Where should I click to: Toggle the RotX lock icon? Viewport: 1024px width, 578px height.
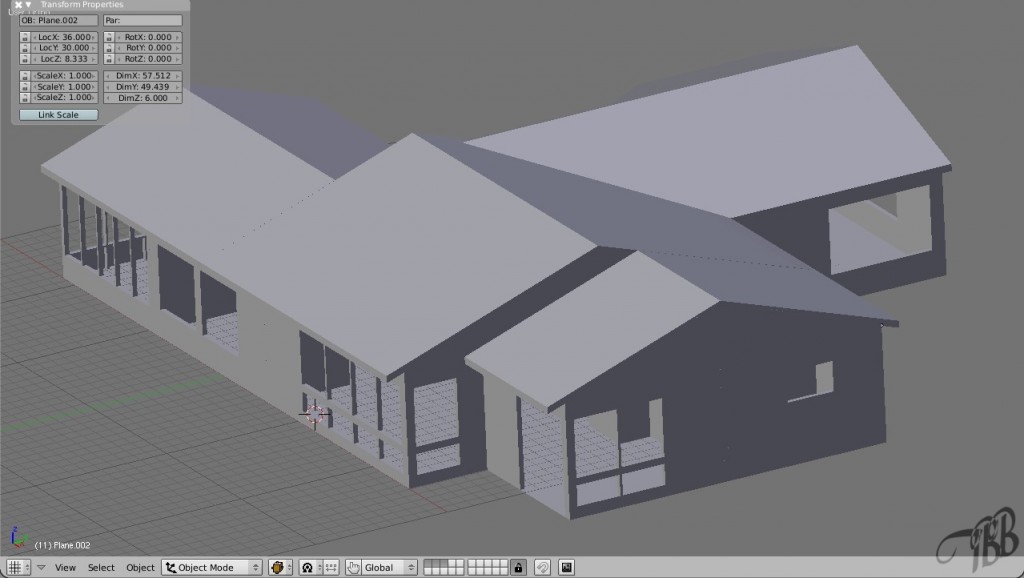pyautogui.click(x=109, y=37)
